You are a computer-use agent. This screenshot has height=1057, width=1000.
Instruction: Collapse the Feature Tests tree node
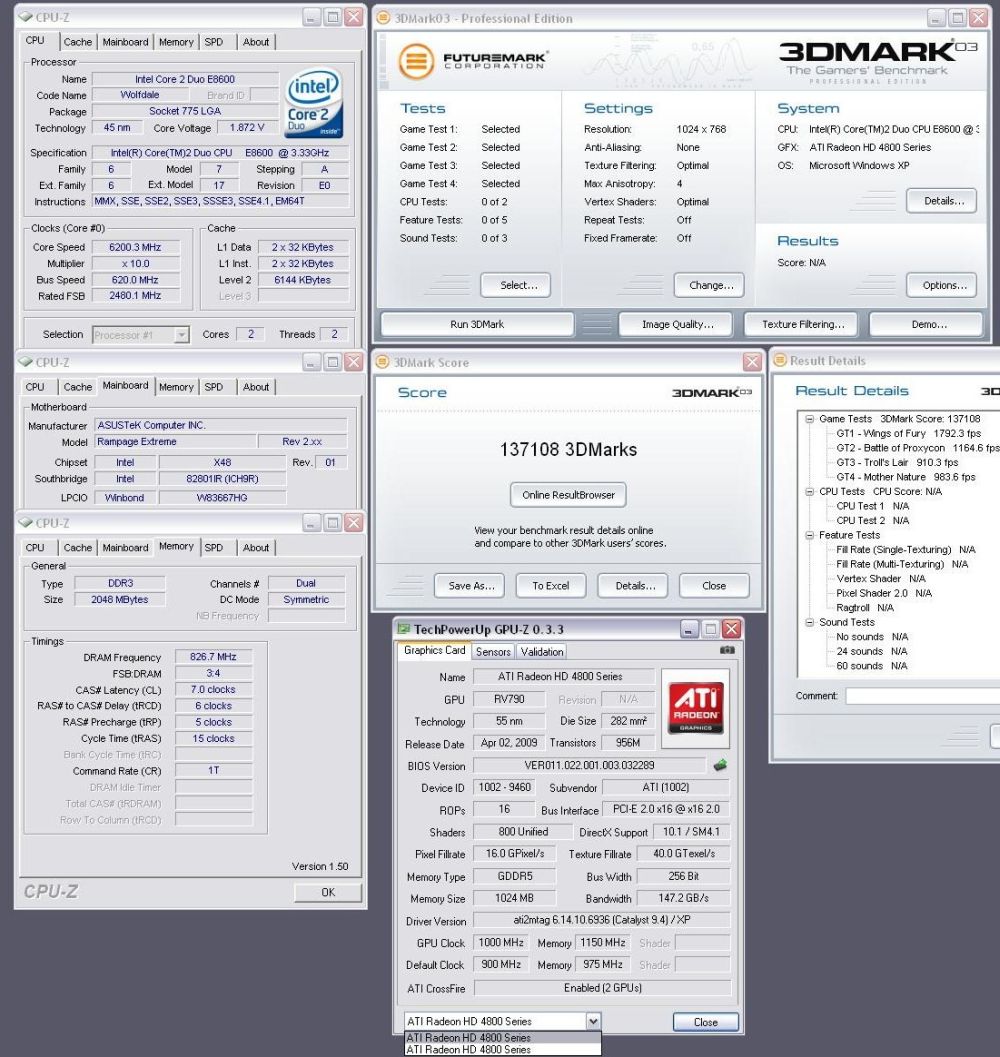click(x=809, y=535)
